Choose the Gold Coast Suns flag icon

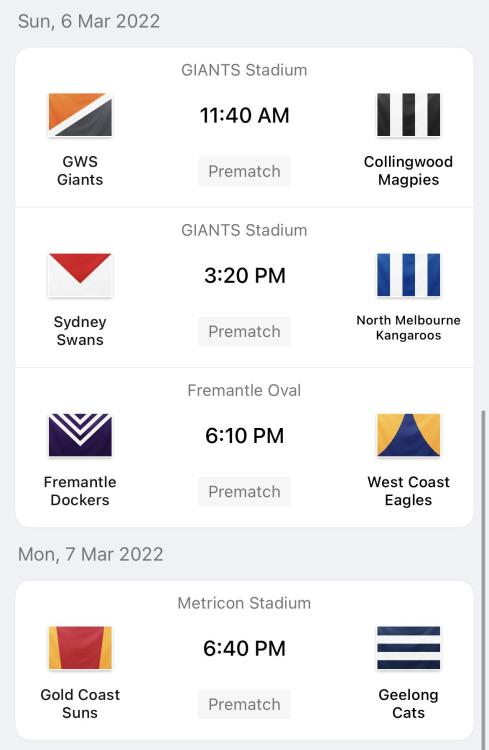80,648
